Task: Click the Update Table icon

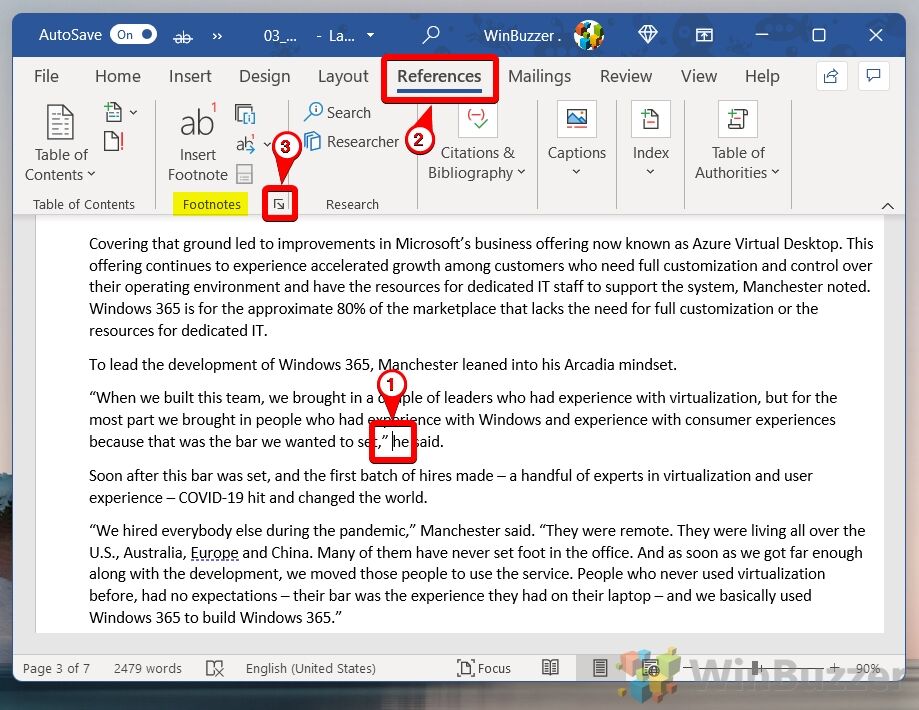Action: [x=113, y=140]
